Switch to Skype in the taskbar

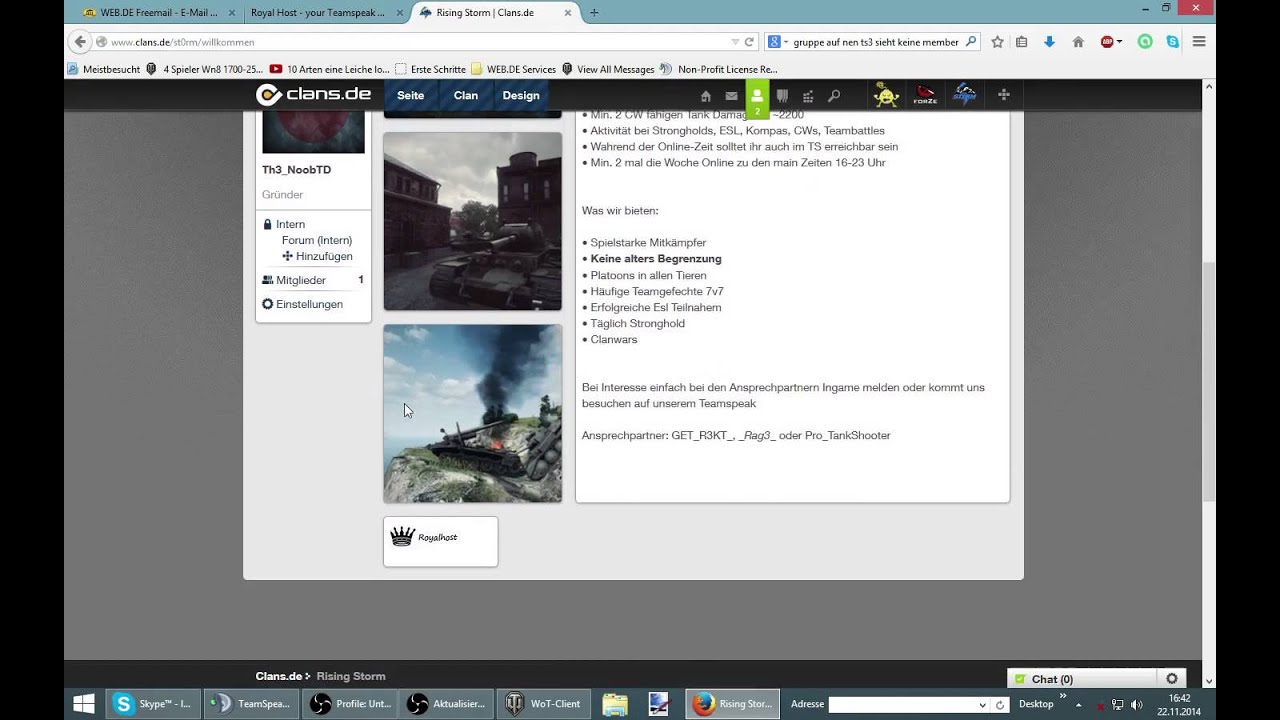(154, 704)
